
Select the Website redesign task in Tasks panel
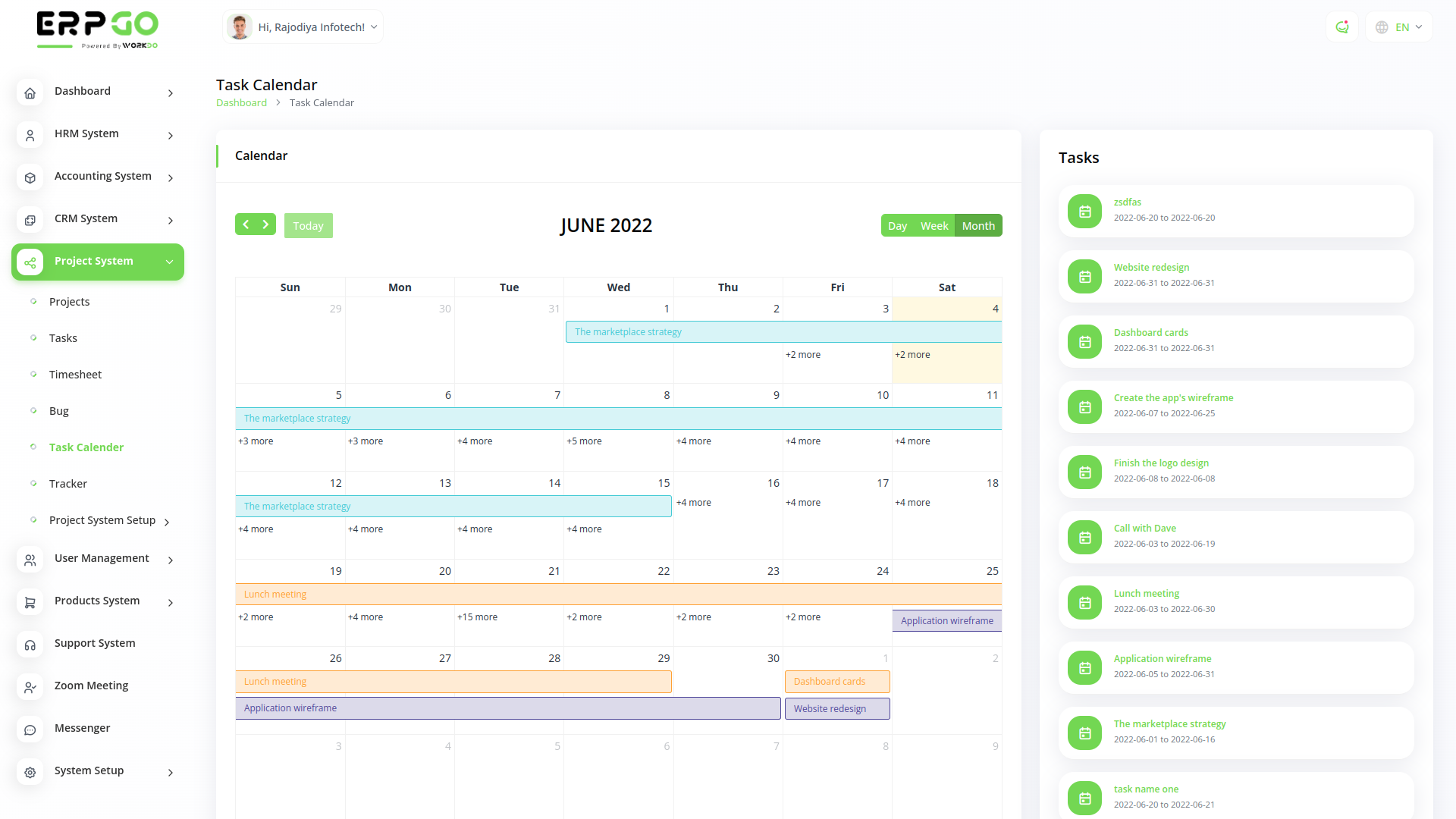[1151, 267]
